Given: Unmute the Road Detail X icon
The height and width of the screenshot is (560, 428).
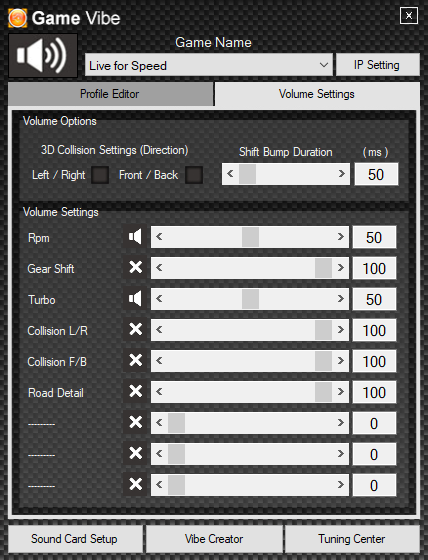Looking at the screenshot, I should [x=135, y=392].
